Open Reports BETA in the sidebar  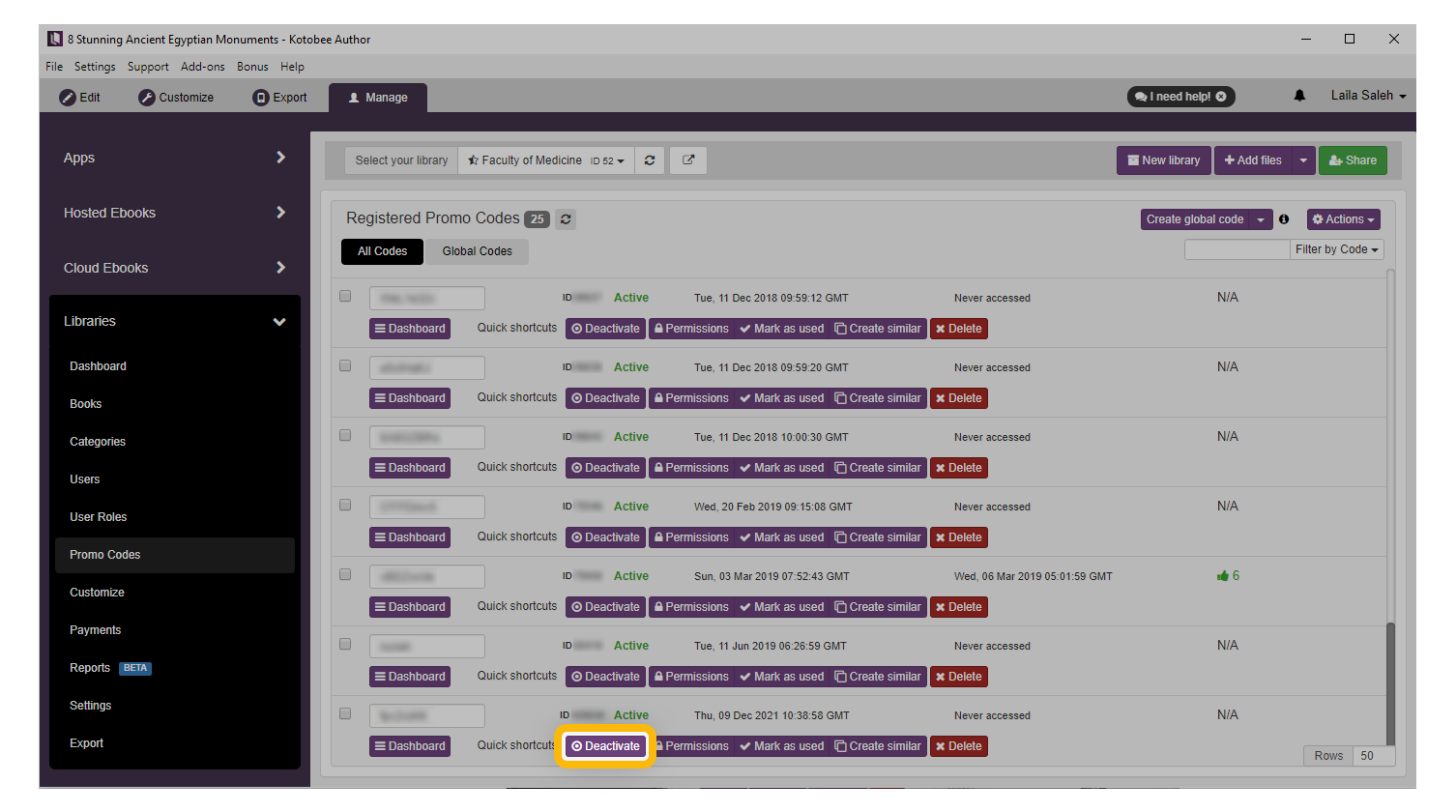109,668
